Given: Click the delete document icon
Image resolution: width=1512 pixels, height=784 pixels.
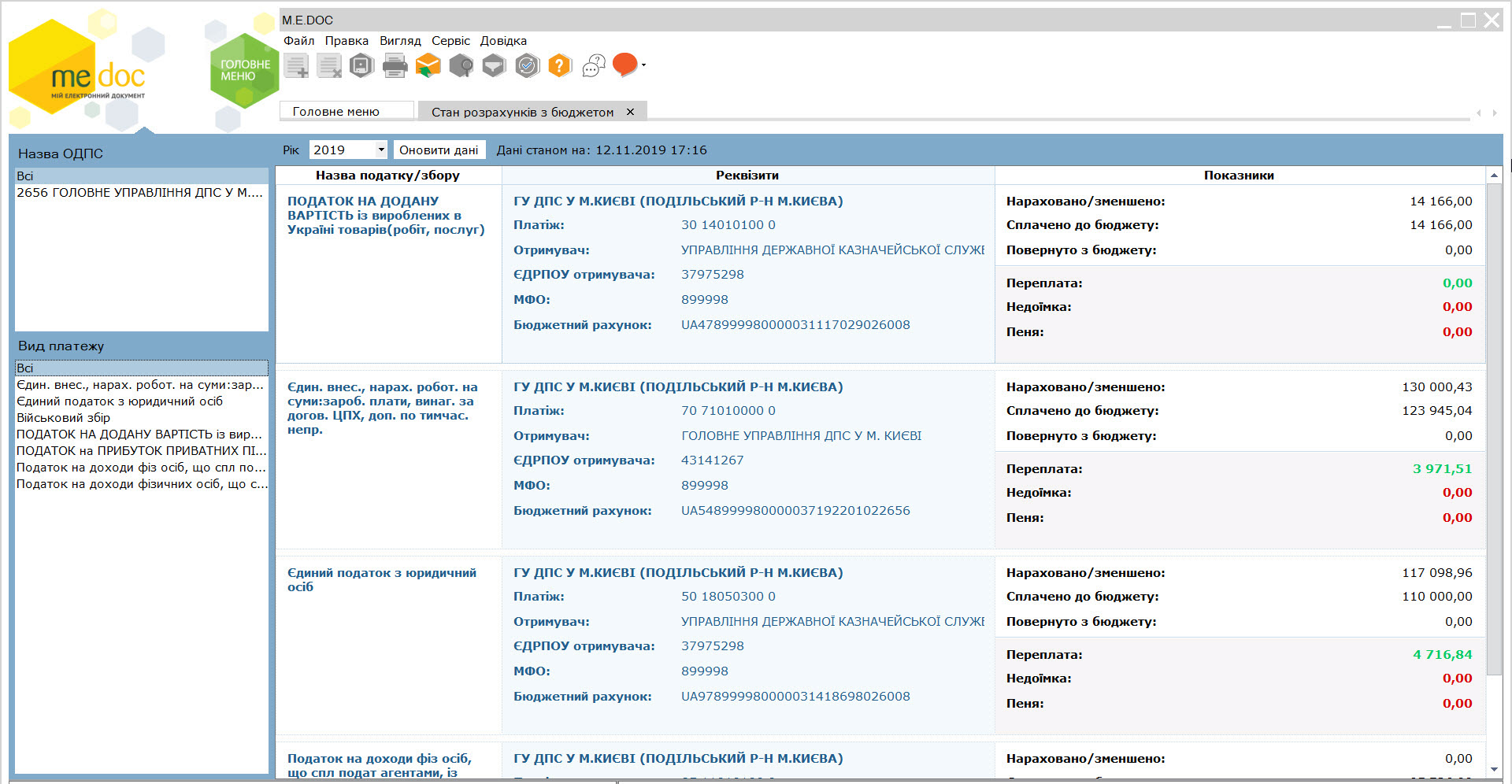Looking at the screenshot, I should tap(329, 66).
